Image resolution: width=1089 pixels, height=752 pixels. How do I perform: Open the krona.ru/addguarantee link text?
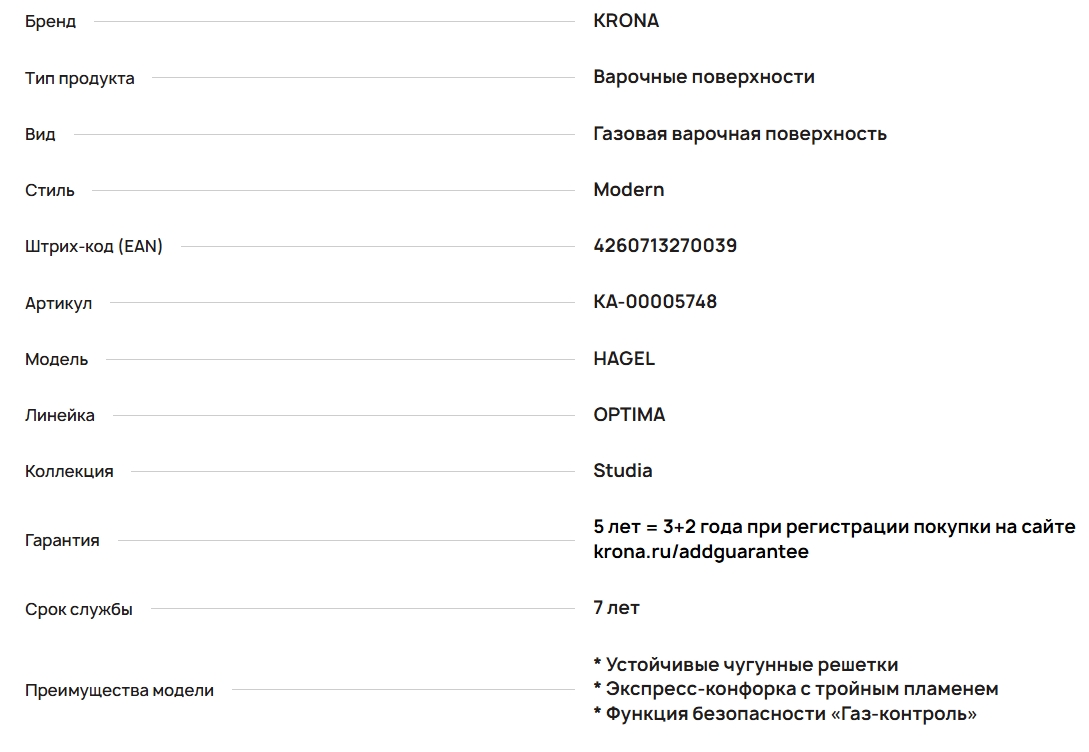(700, 552)
